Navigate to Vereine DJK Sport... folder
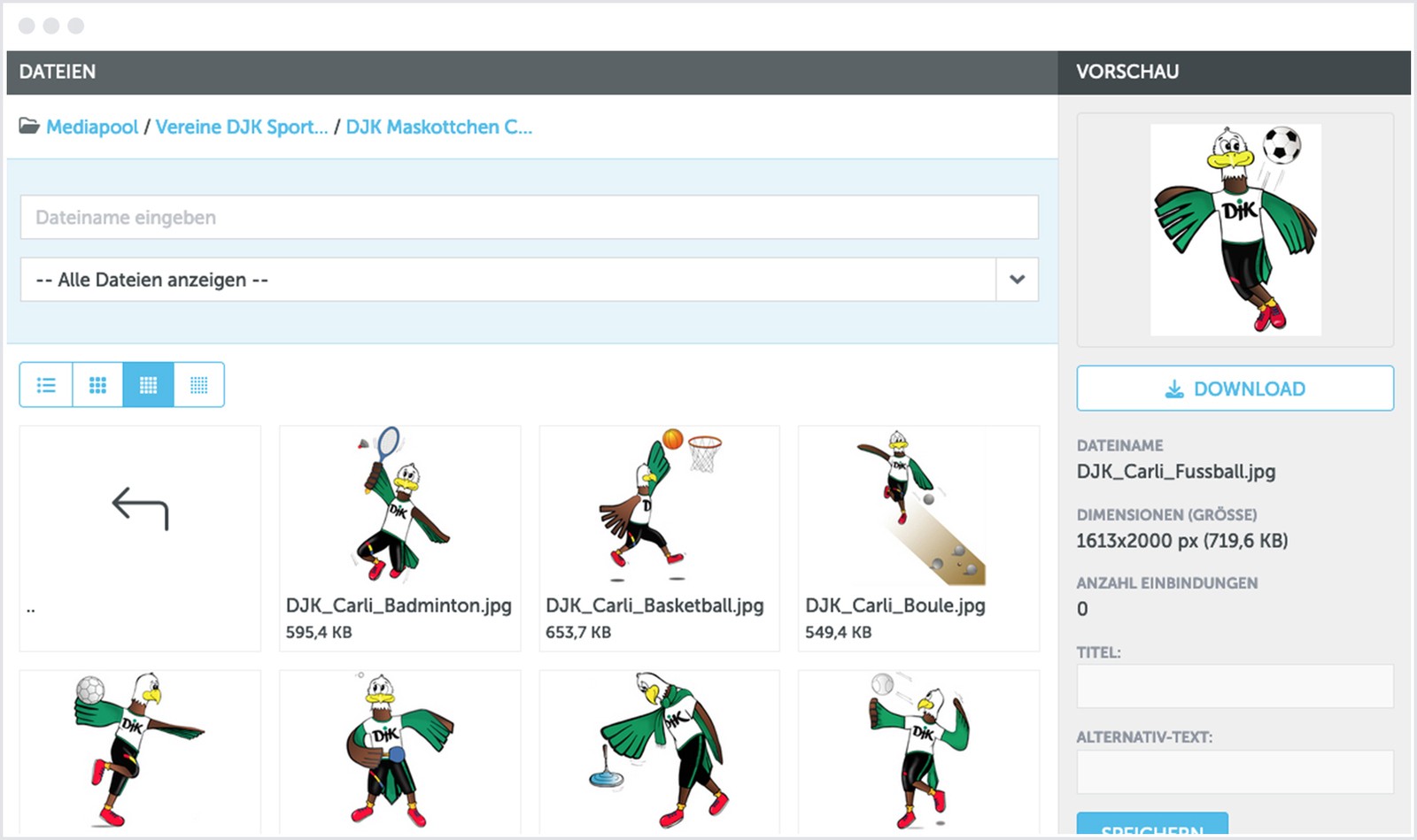The width and height of the screenshot is (1417, 840). click(x=241, y=127)
